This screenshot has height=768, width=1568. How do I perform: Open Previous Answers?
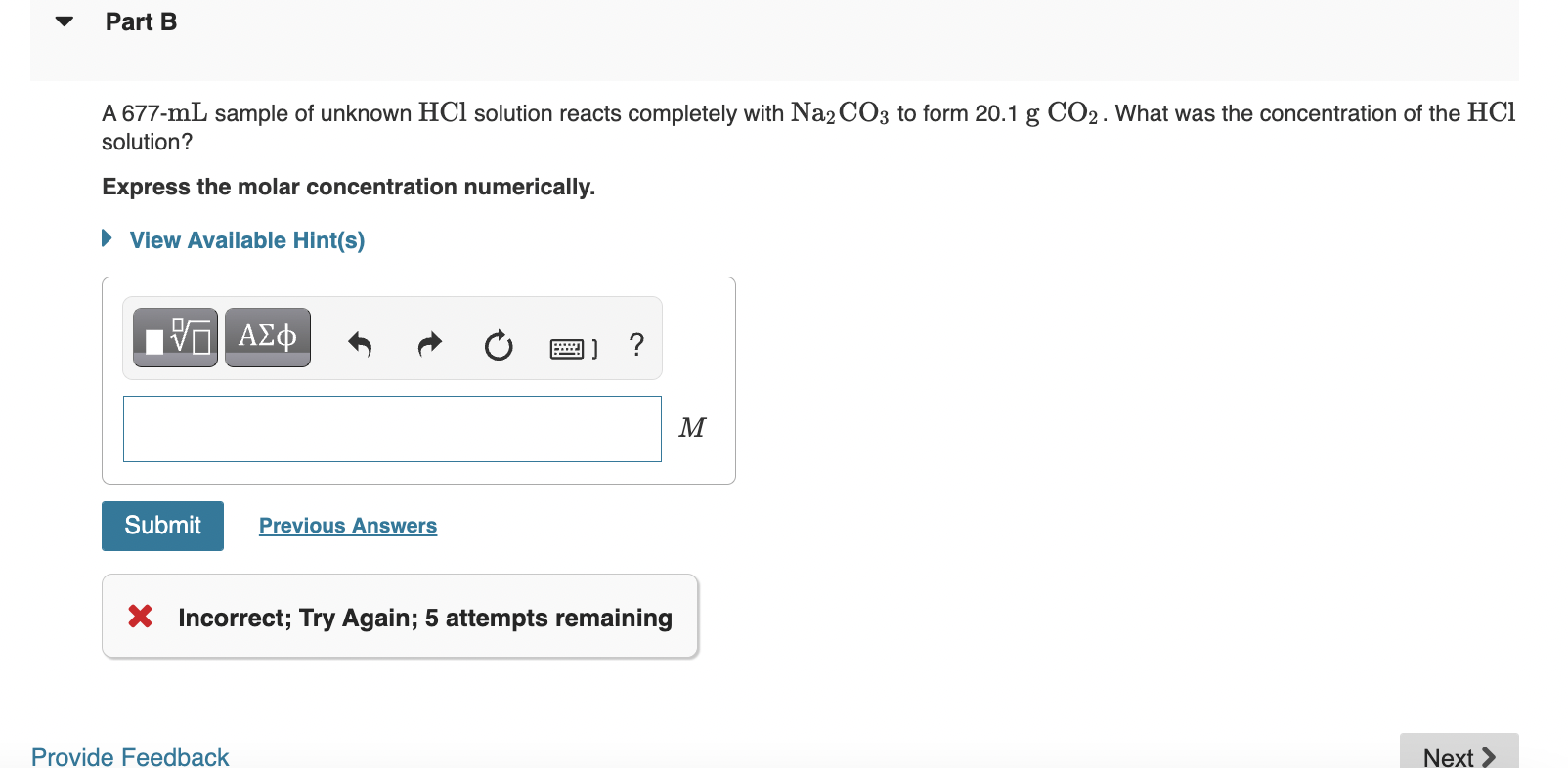(x=347, y=525)
